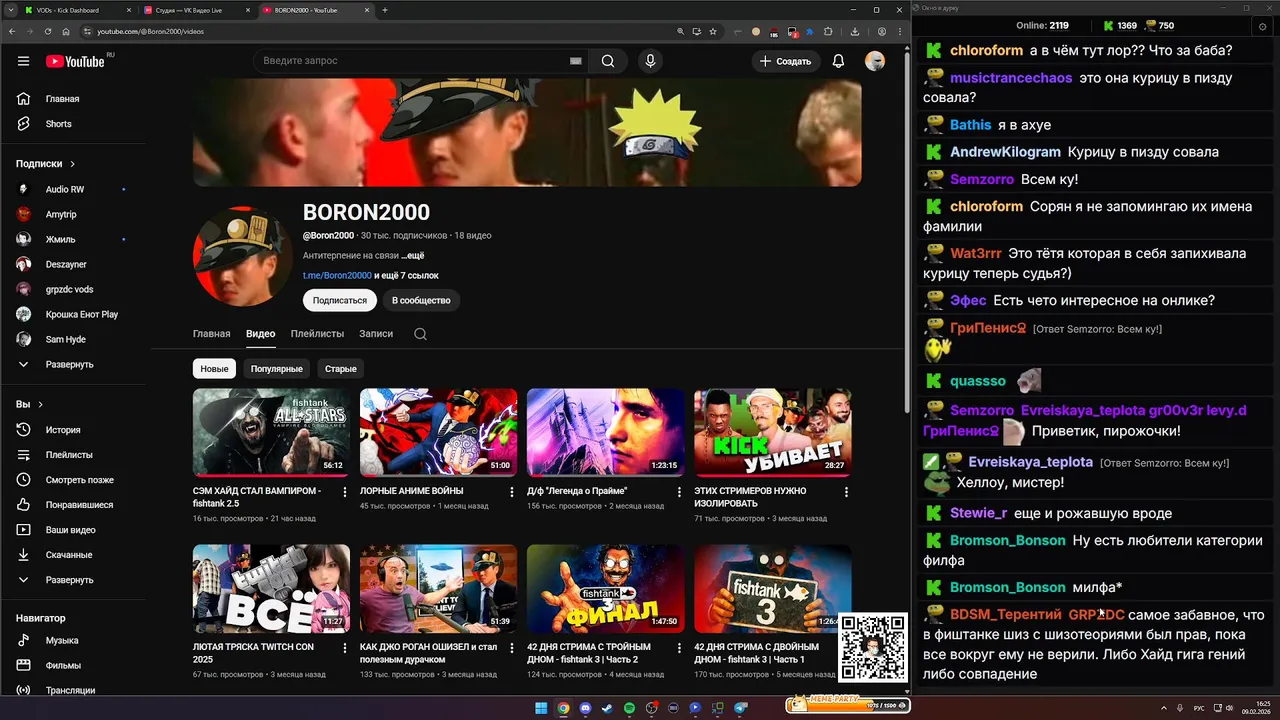
Task: Open options menu for Легенда о Прайме
Action: click(x=679, y=492)
